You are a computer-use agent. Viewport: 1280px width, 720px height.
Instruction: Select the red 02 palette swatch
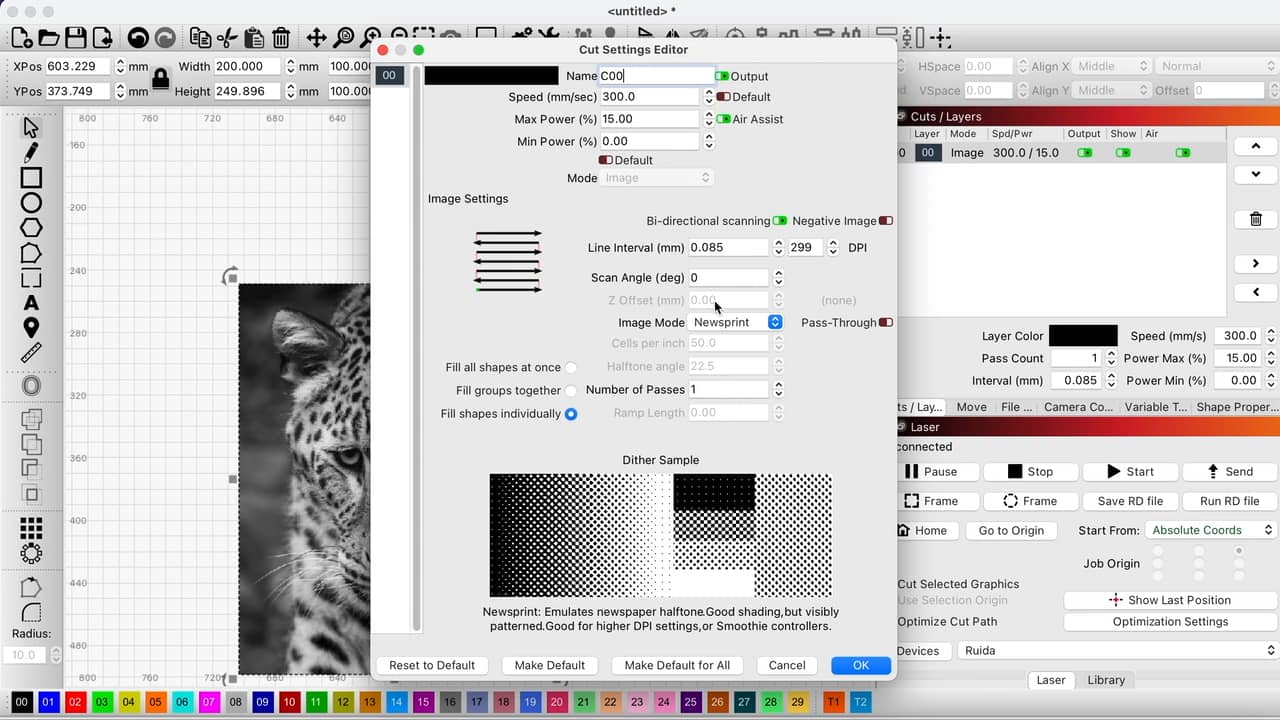[75, 703]
